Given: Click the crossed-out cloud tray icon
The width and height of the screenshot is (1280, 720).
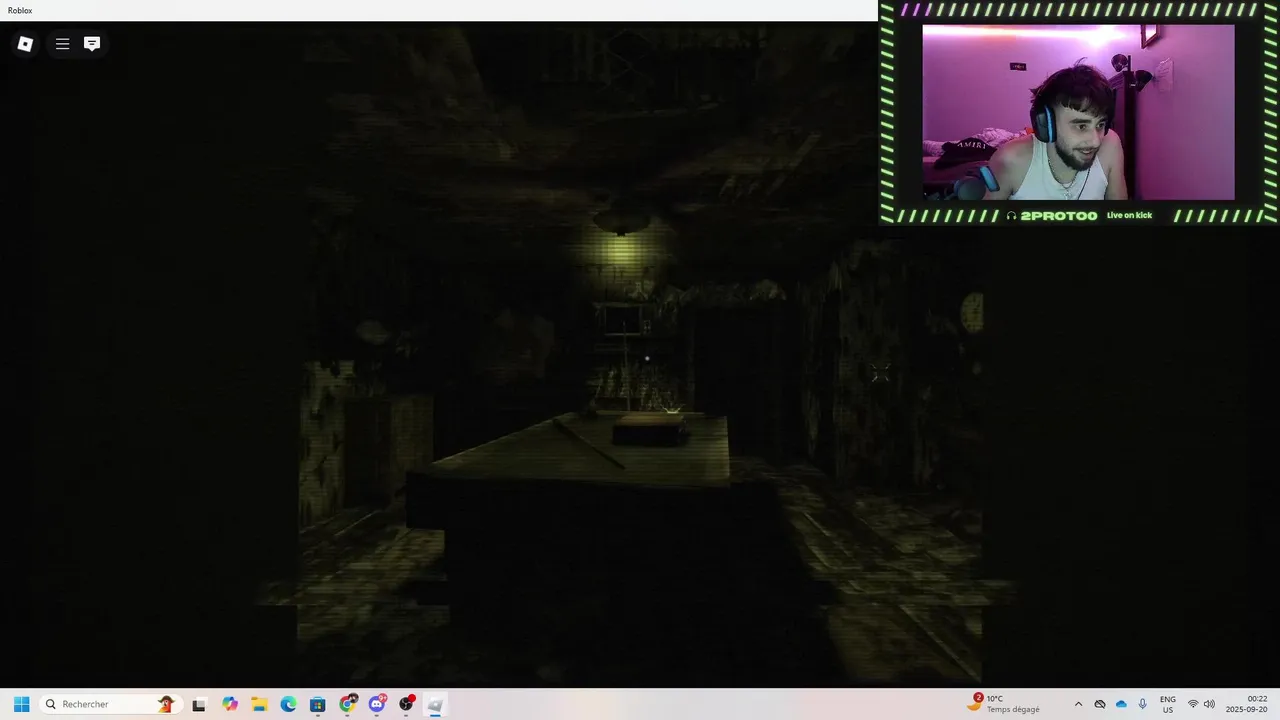Looking at the screenshot, I should [1100, 704].
